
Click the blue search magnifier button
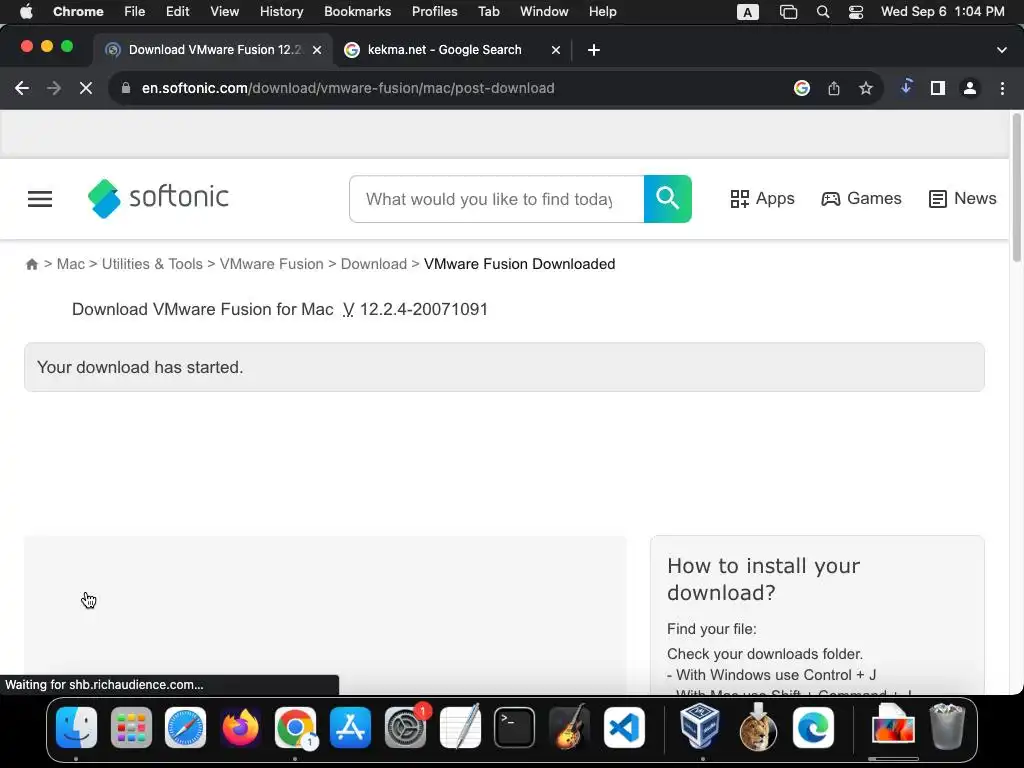(x=667, y=199)
